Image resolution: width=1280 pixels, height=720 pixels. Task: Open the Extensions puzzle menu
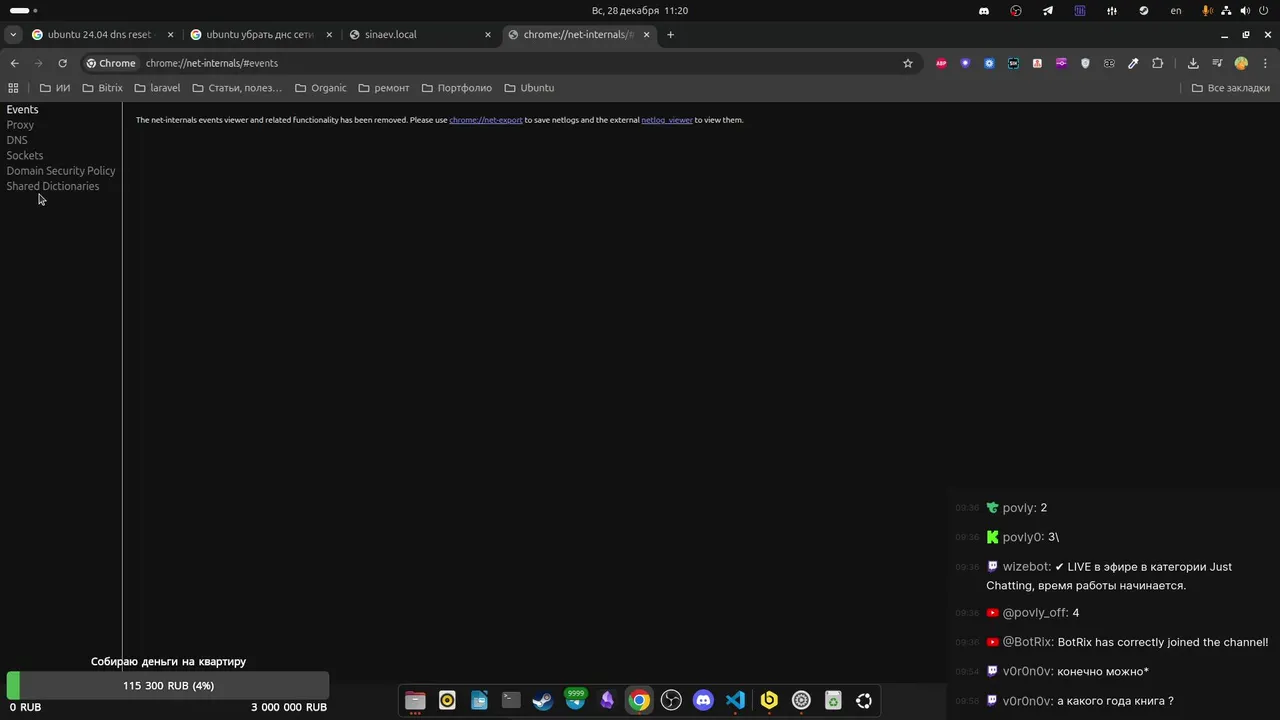(x=1157, y=63)
